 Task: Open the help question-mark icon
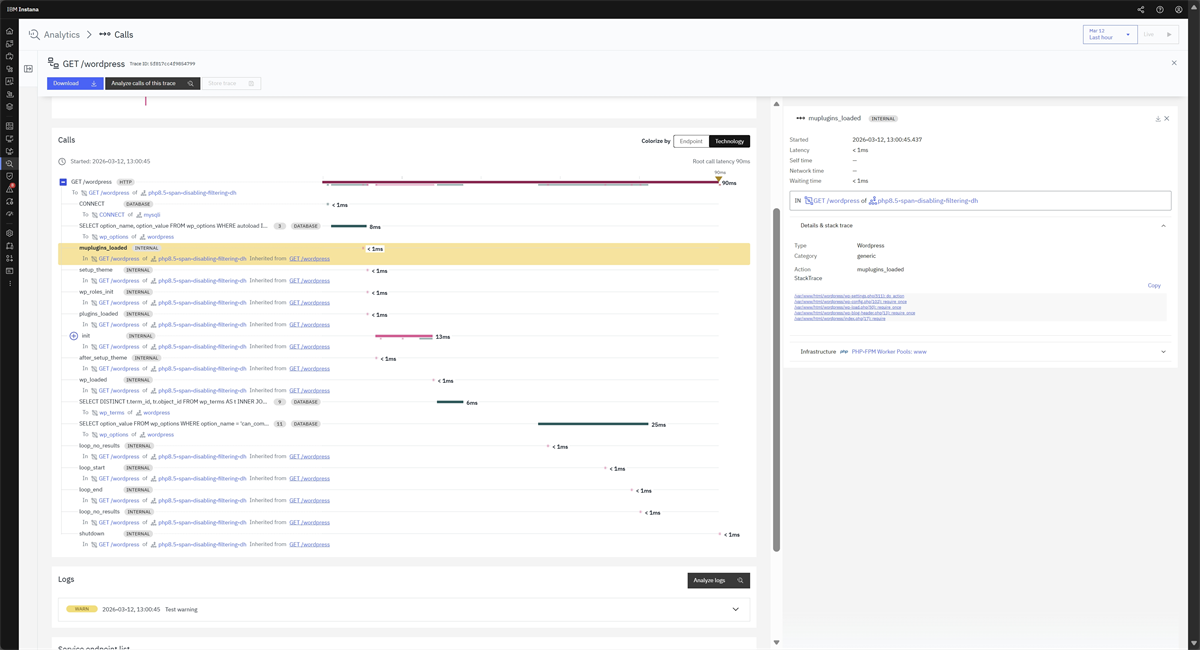click(1160, 9)
